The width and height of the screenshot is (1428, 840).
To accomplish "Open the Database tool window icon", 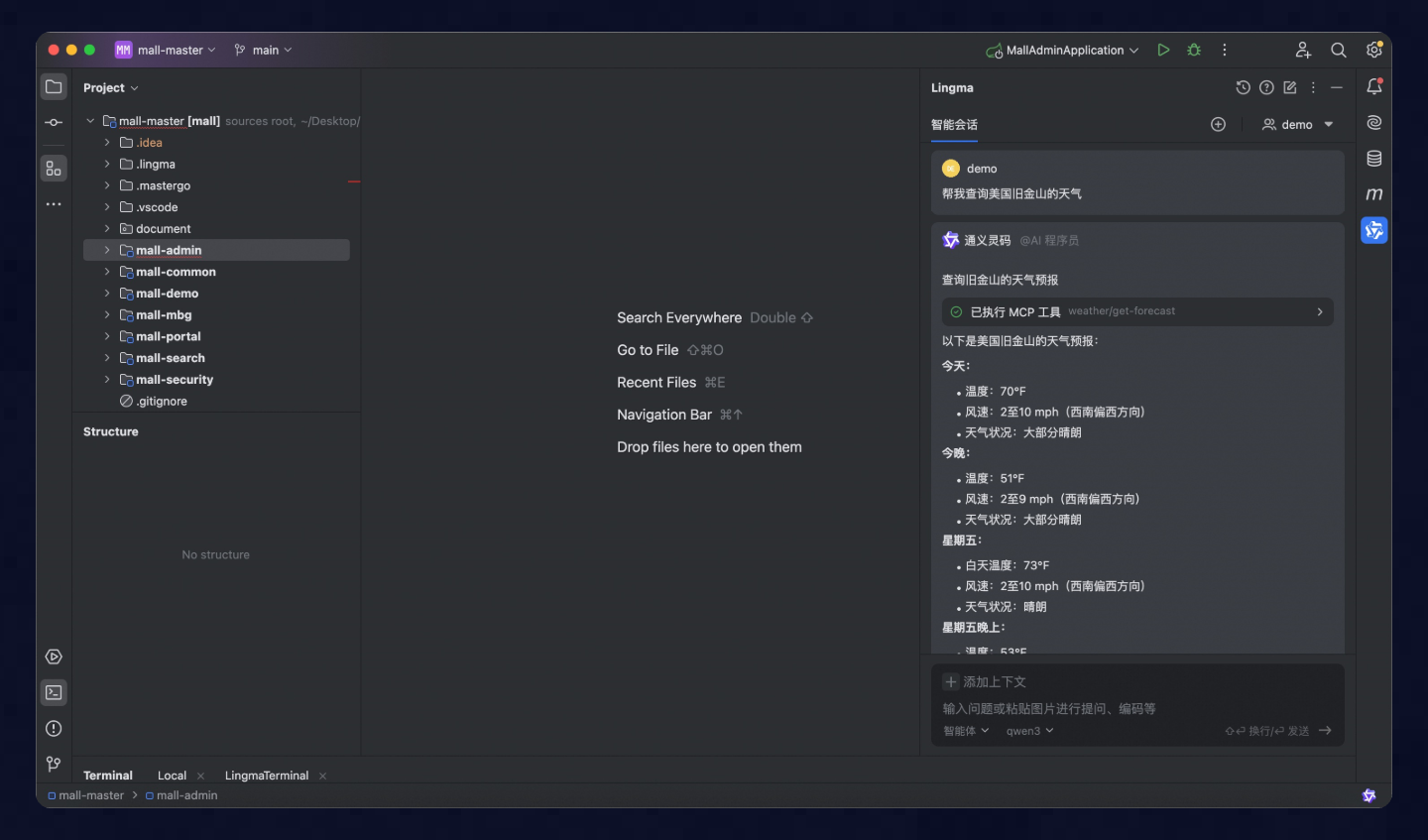I will 1374,158.
